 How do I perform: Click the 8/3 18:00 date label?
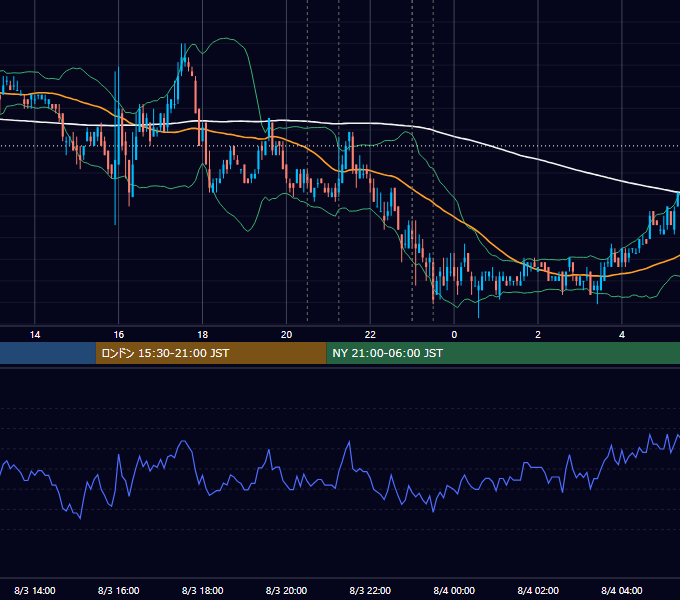coord(203,590)
